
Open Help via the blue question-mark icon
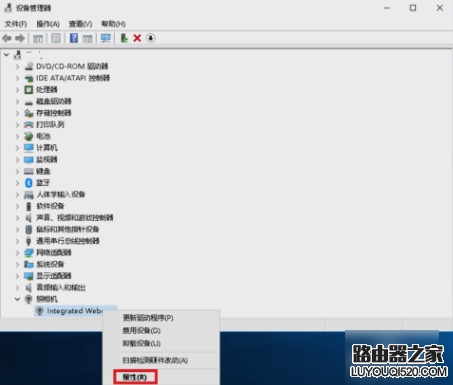(x=74, y=38)
